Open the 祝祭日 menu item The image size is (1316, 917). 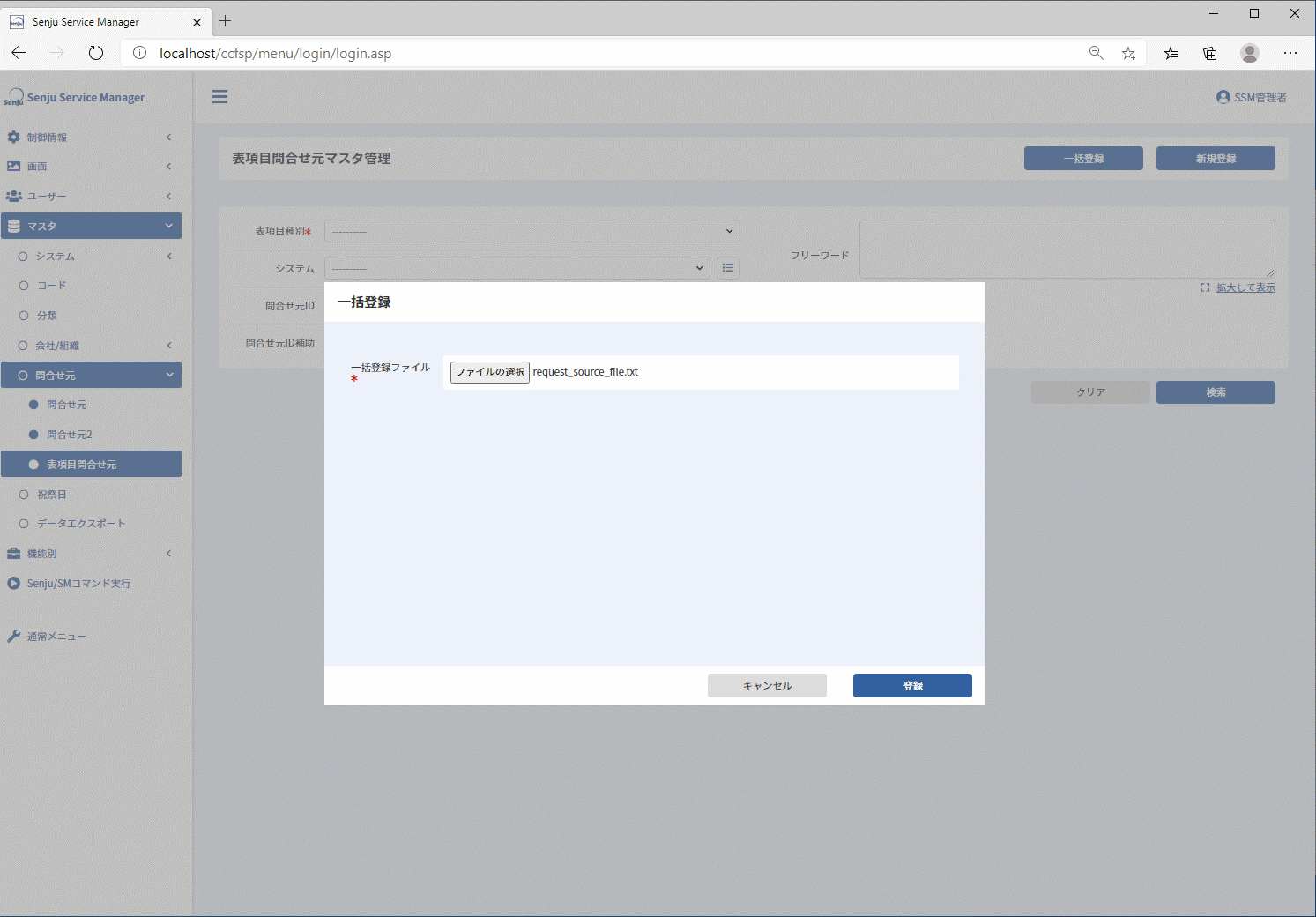click(51, 495)
